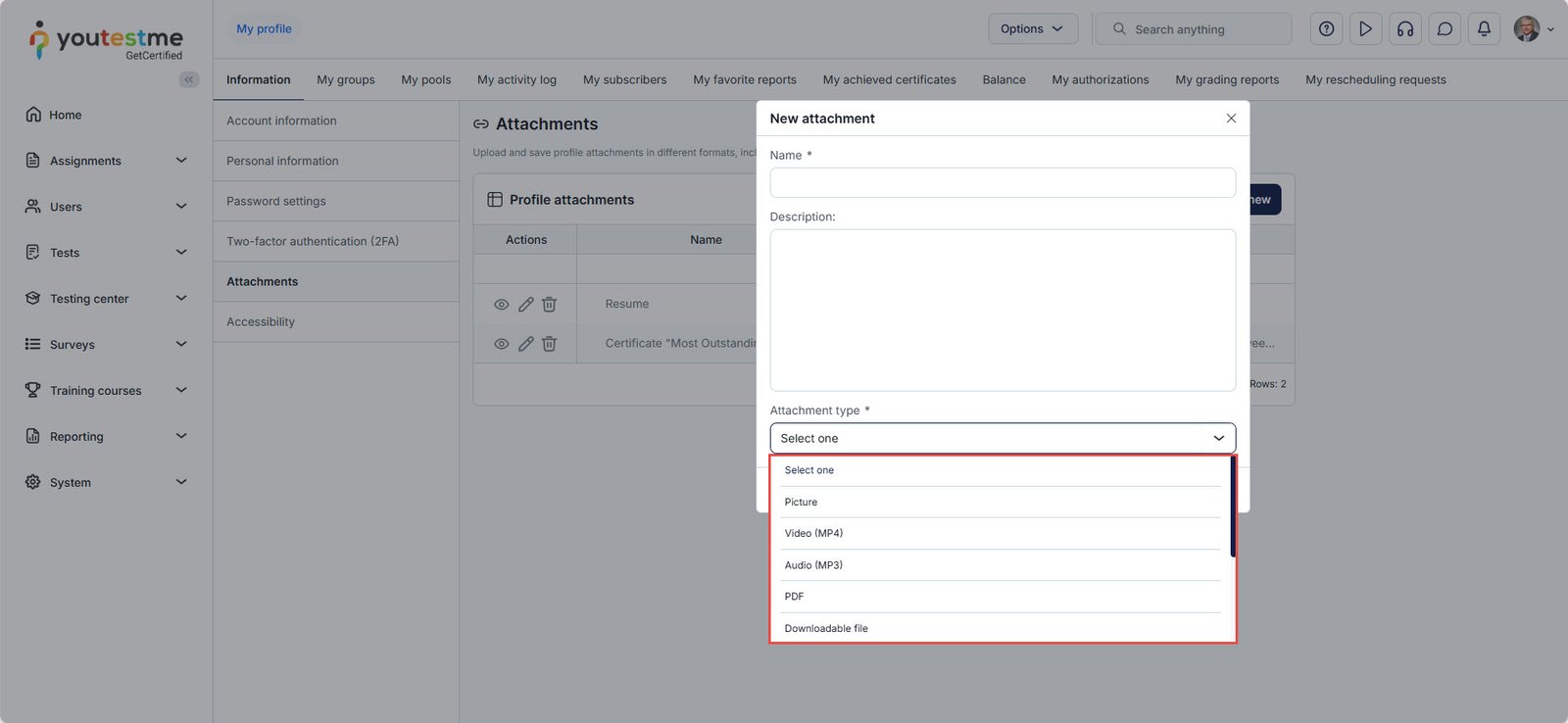Viewport: 1568px width, 723px height.
Task: View the Certificate attachment using eye icon
Action: pyautogui.click(x=501, y=344)
